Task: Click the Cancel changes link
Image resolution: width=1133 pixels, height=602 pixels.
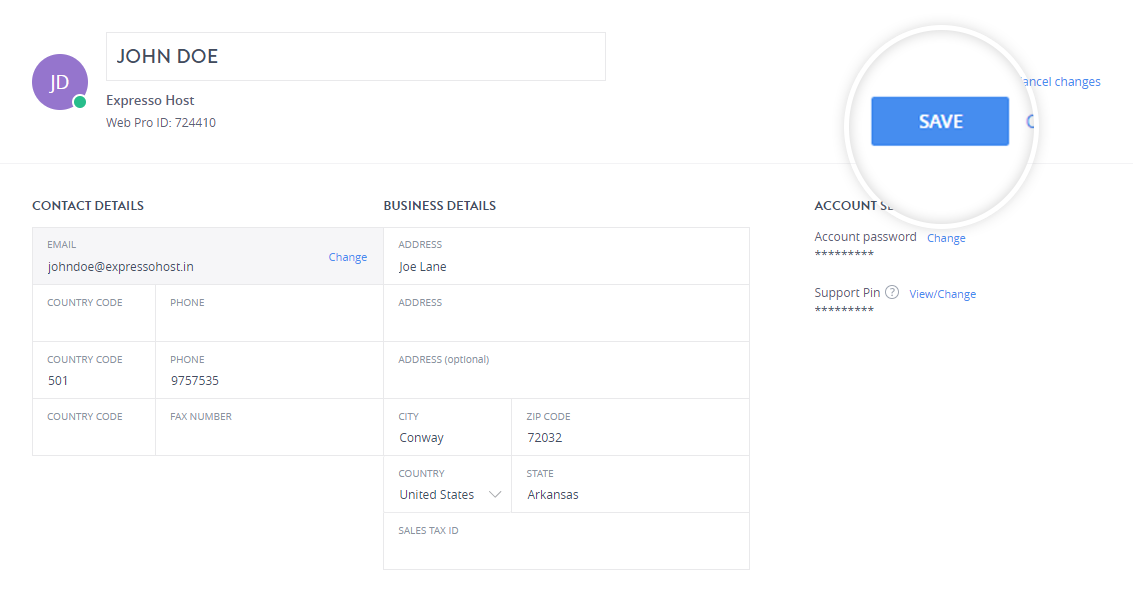Action: [x=1061, y=82]
